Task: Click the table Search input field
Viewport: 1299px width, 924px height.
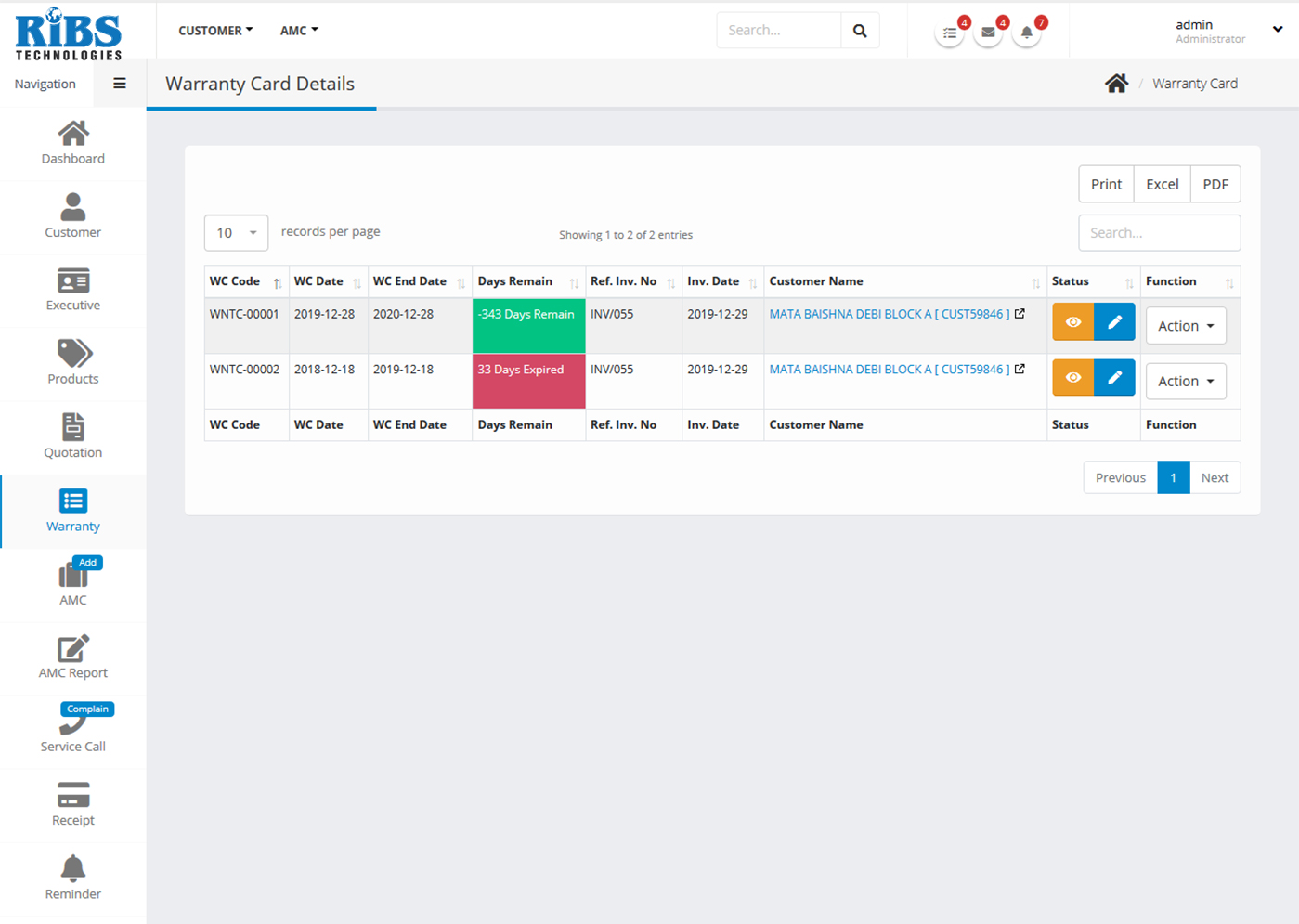Action: pyautogui.click(x=1159, y=233)
